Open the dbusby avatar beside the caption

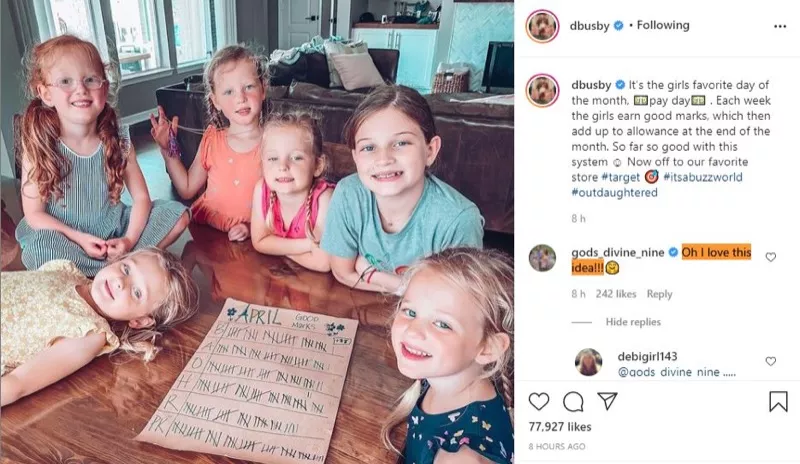[542, 90]
